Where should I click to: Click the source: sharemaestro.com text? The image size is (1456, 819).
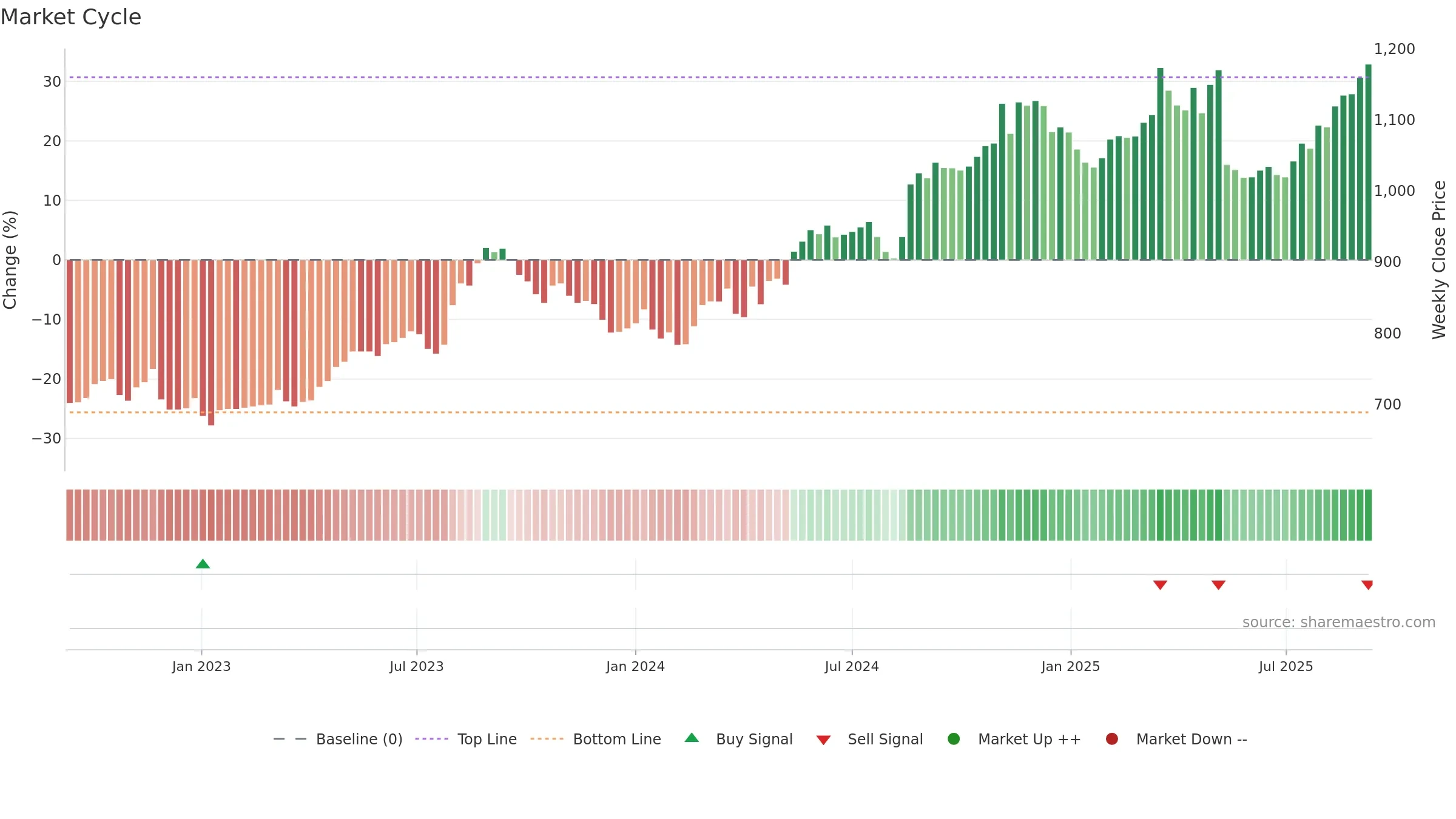(1339, 622)
